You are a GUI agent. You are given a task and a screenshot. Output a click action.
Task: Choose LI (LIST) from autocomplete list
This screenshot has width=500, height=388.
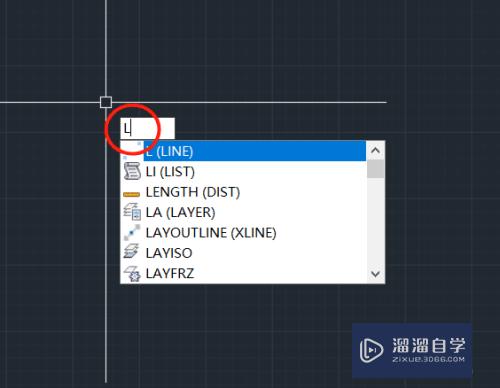point(243,171)
